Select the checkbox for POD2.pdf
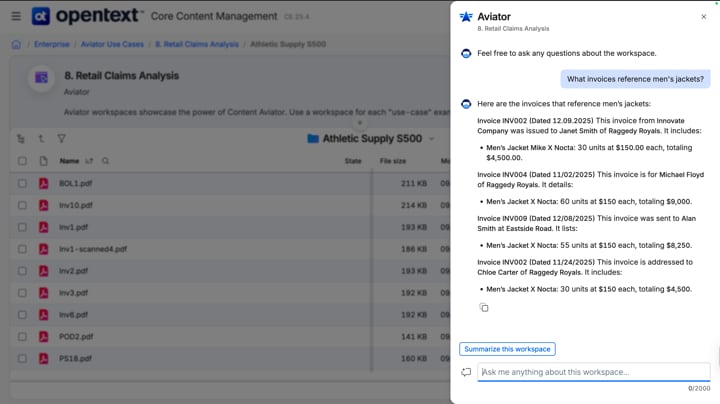The image size is (720, 404). (x=22, y=337)
